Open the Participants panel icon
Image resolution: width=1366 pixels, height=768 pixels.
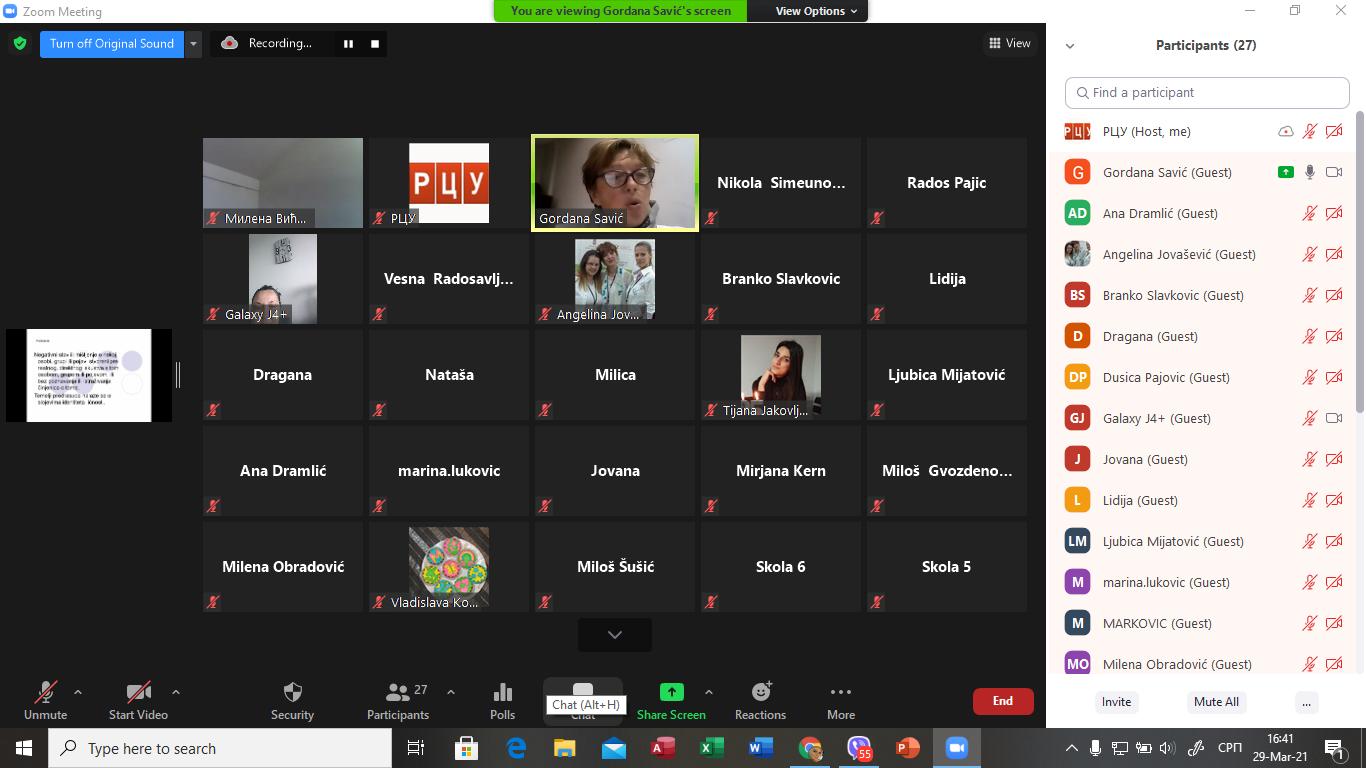coord(398,692)
